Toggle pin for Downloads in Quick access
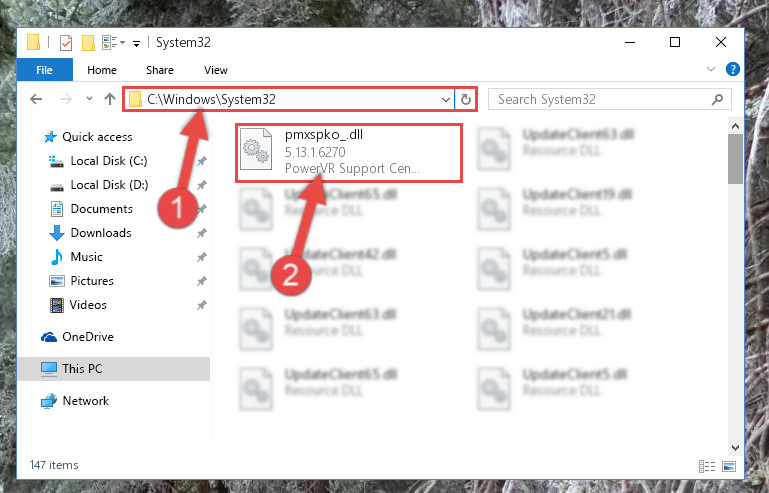 202,233
